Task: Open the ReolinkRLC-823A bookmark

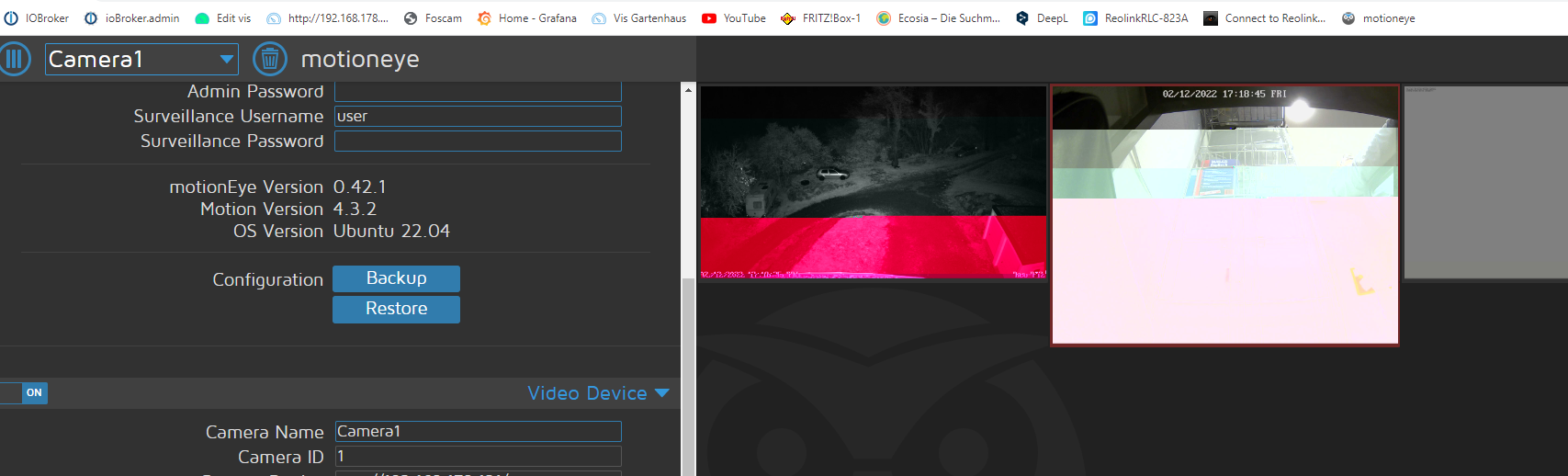Action: tap(1136, 18)
